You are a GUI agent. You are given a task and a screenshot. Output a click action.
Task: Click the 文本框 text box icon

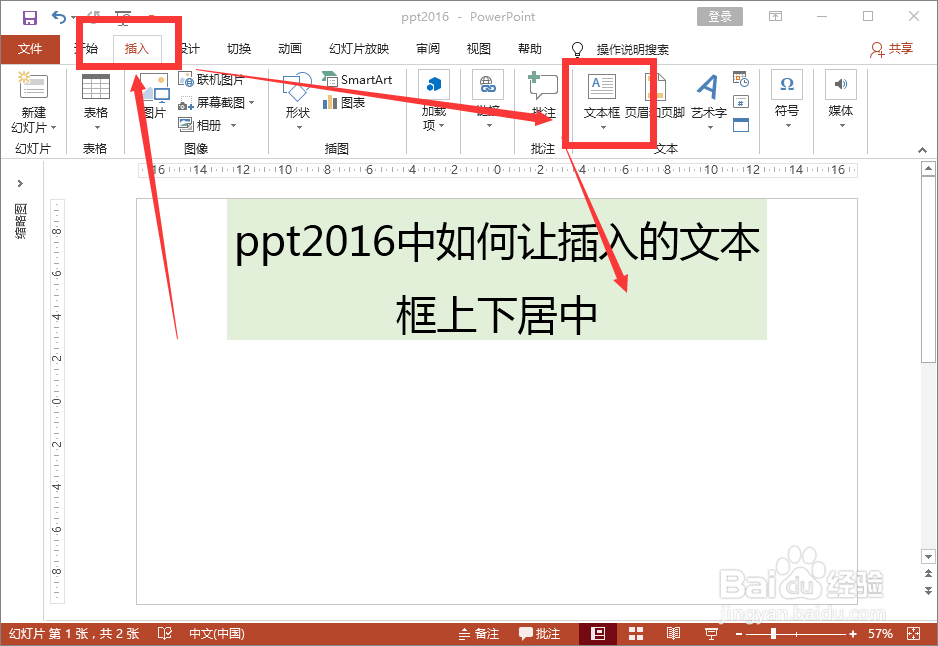[x=601, y=87]
